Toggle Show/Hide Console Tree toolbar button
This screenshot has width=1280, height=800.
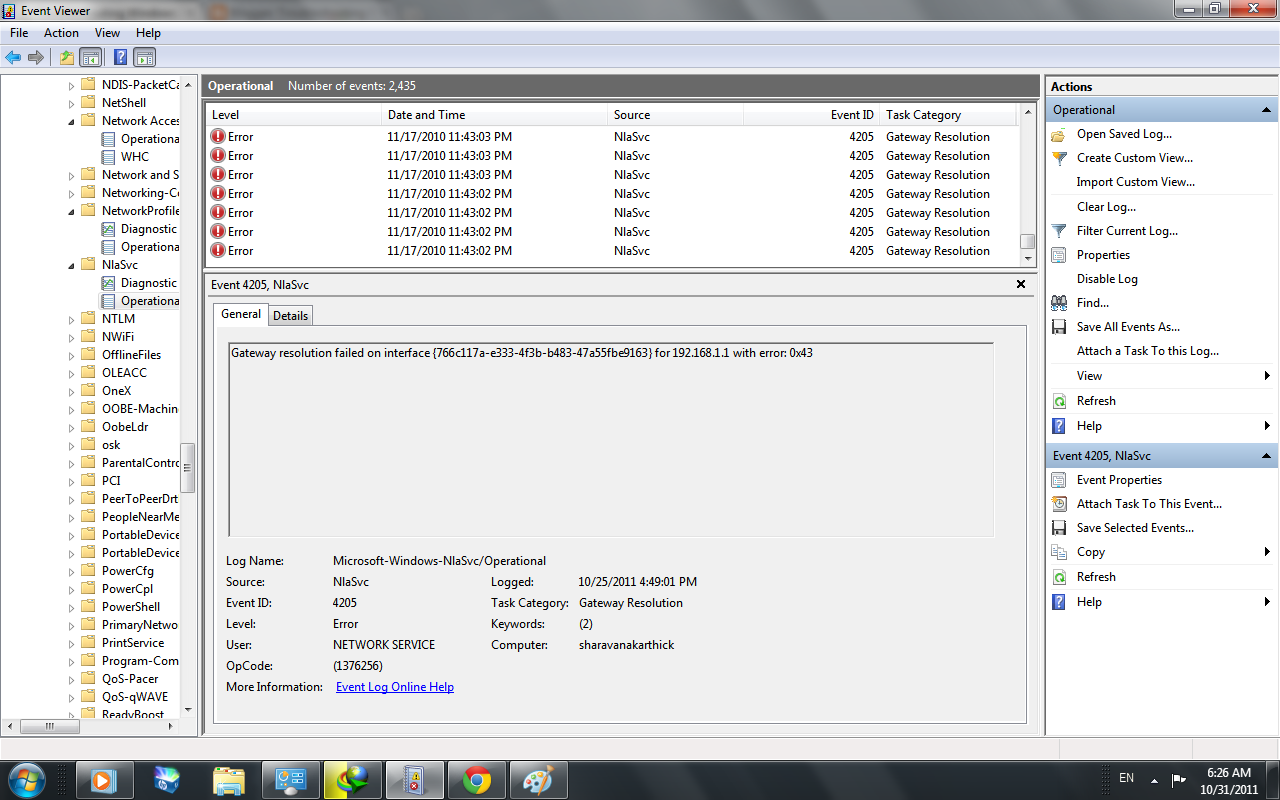[x=90, y=57]
